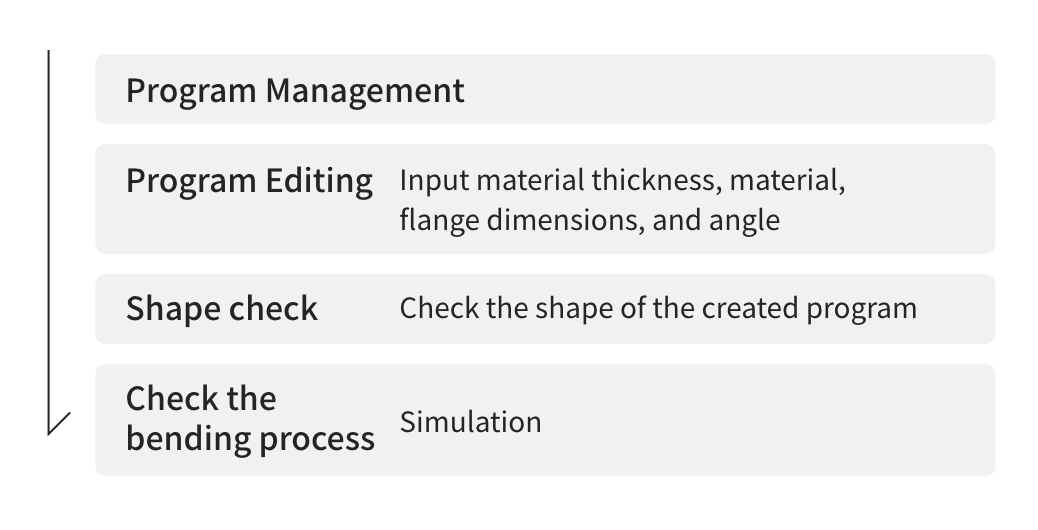The image size is (1038, 530).
Task: Click the word Editing in second row
Action: pos(319,181)
